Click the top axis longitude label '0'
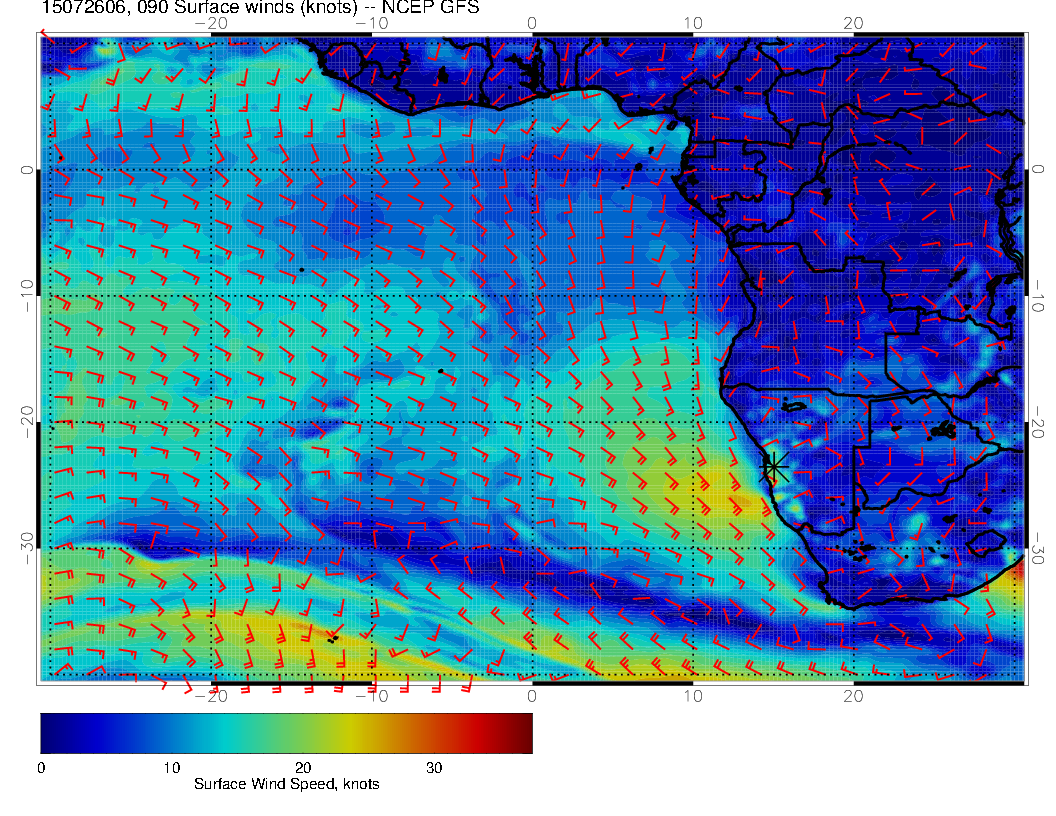 (532, 23)
